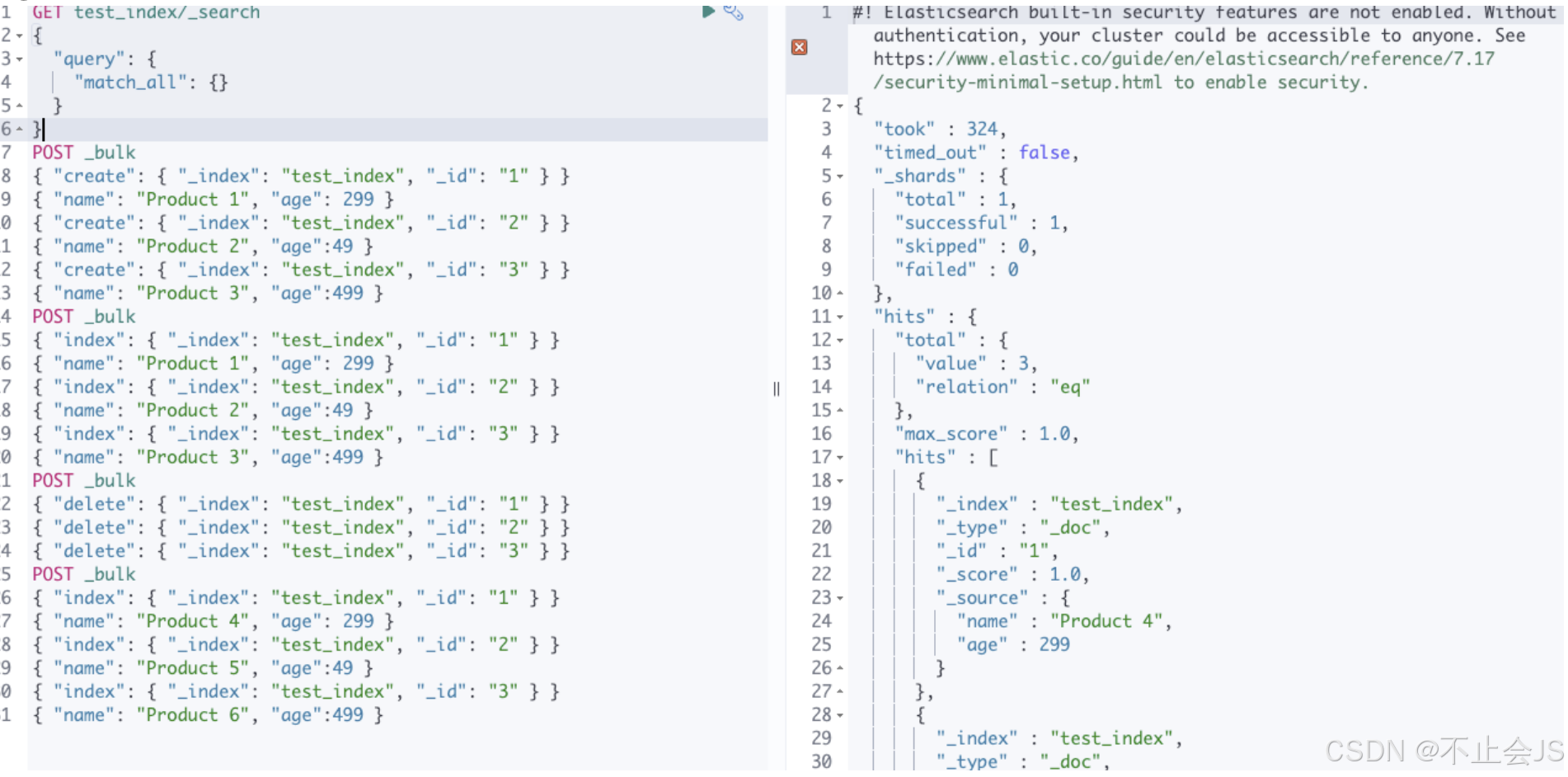Click the POST _bulk line above delete actions
Image resolution: width=1568 pixels, height=777 pixels.
coord(84,481)
